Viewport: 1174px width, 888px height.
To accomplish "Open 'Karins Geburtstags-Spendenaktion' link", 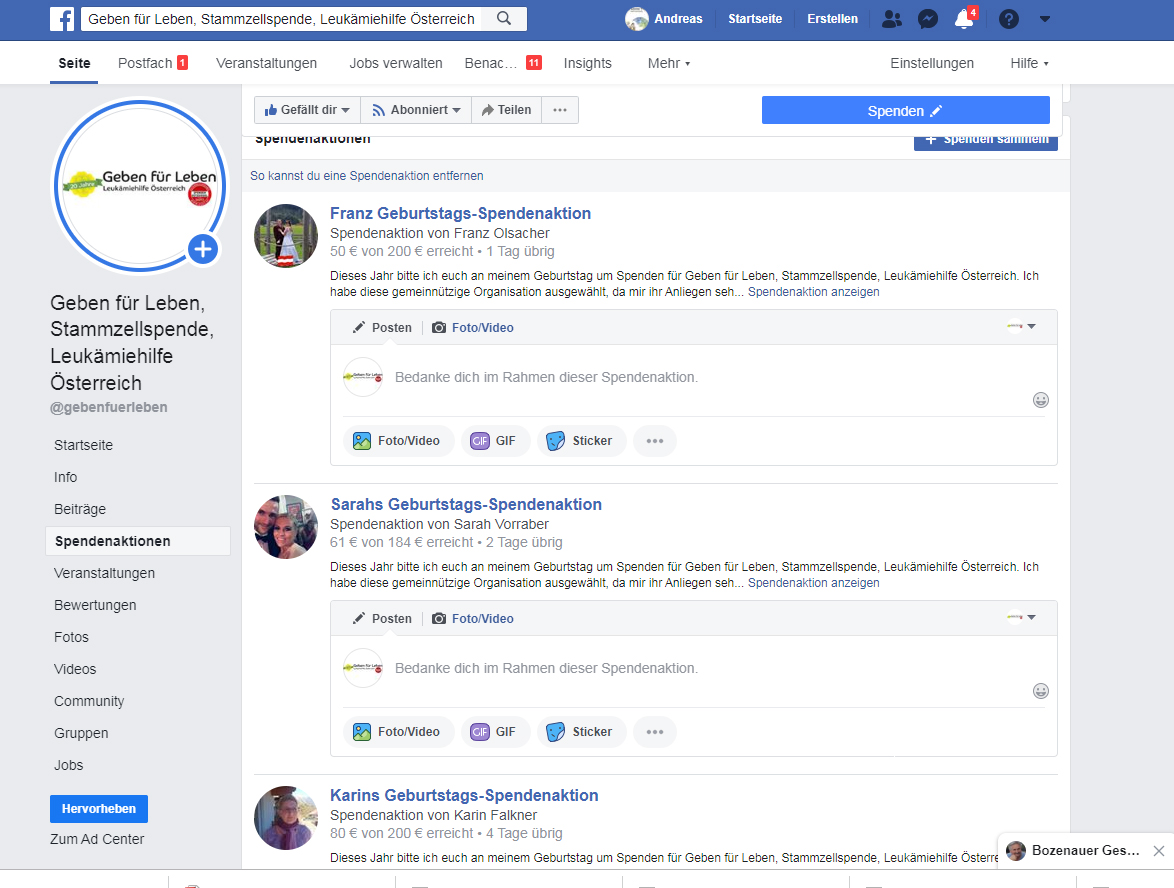I will pyautogui.click(x=464, y=795).
